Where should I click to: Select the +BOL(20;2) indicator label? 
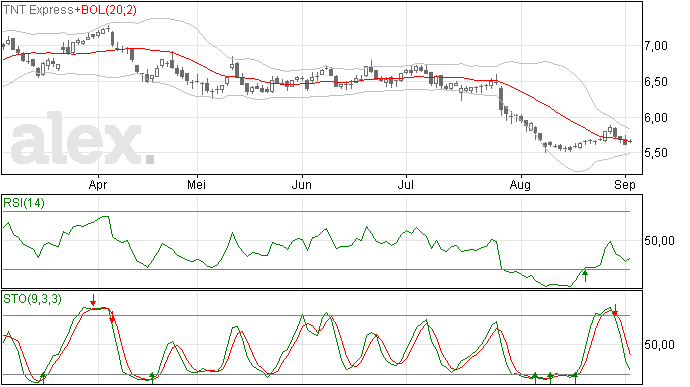(105, 10)
